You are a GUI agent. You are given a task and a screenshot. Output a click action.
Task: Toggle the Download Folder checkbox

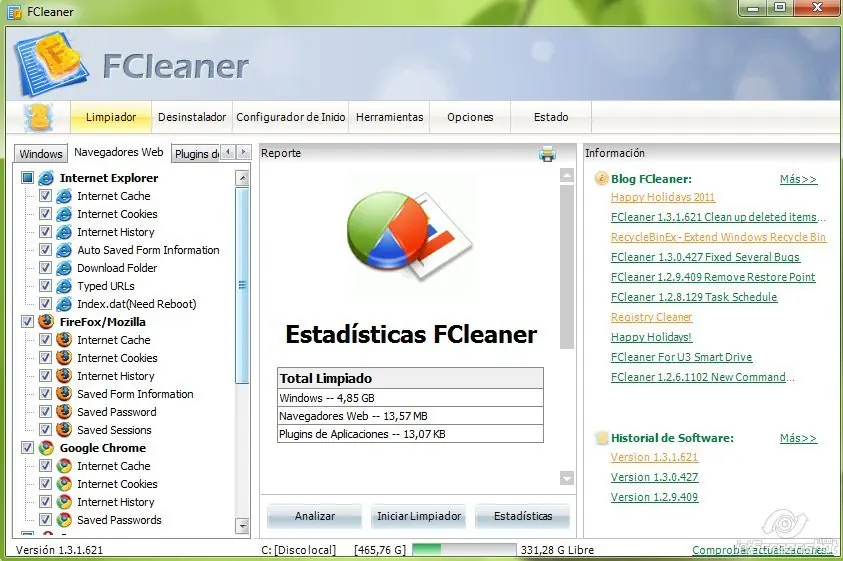click(45, 268)
